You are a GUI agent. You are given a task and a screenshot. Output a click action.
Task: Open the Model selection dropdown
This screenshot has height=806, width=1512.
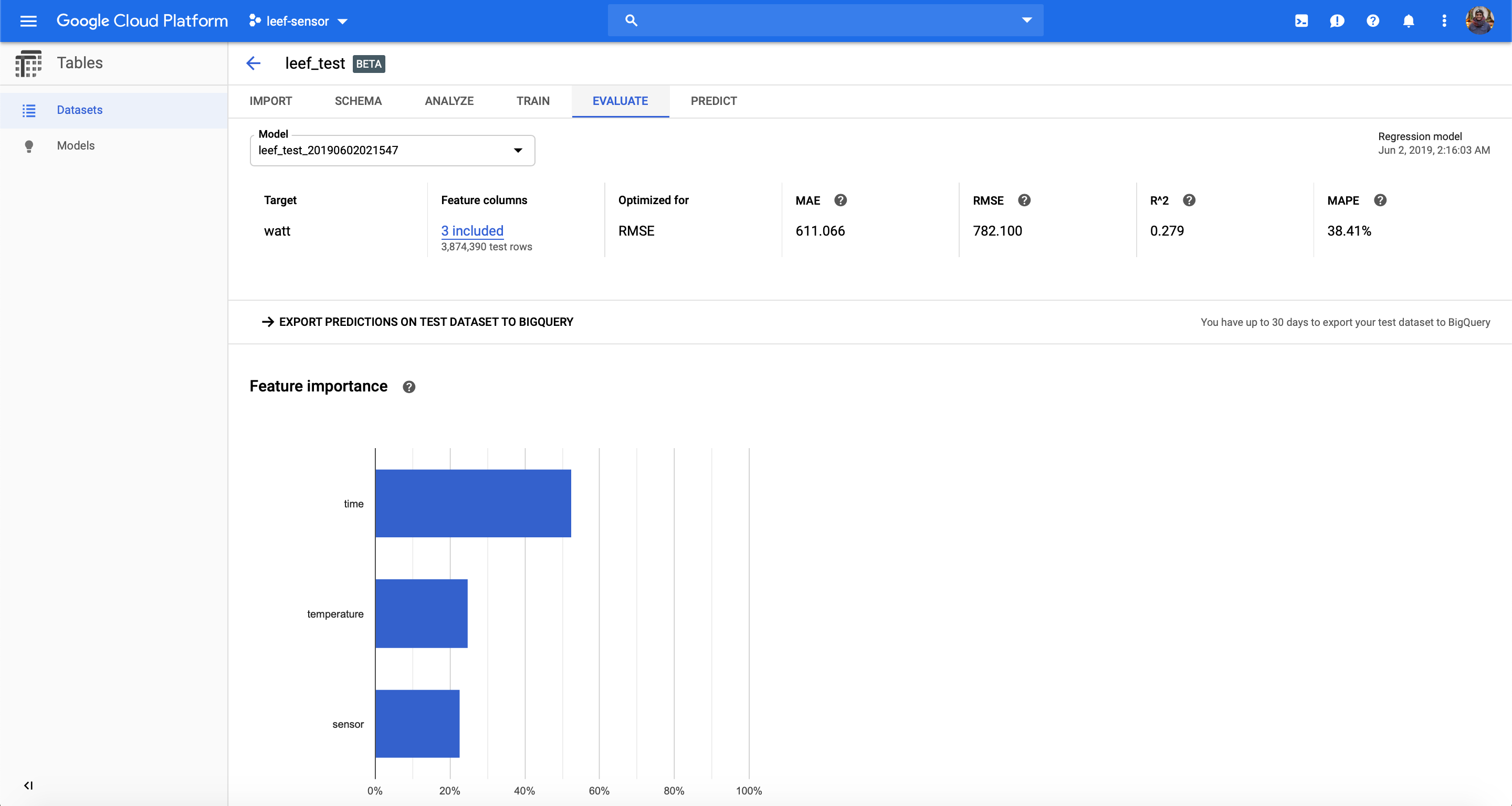392,151
